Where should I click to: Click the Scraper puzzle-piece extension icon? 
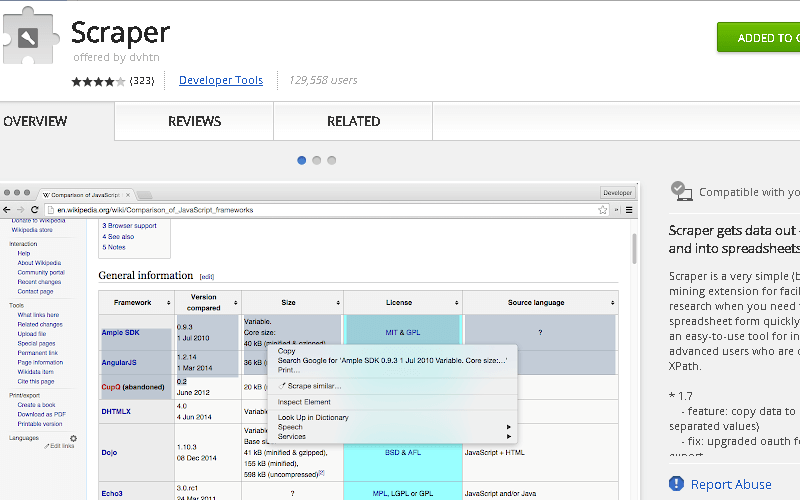[x=31, y=36]
